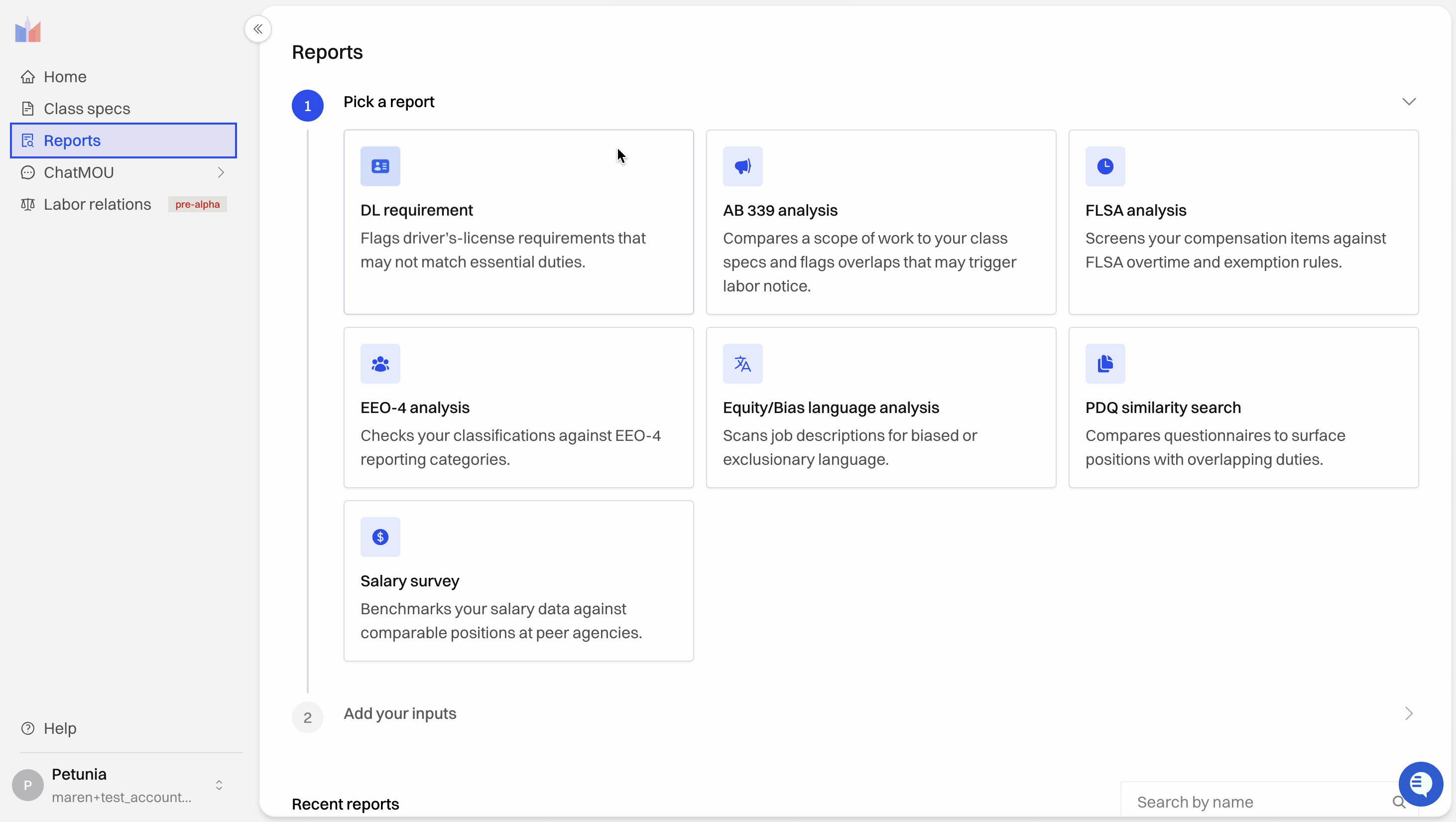Click the PDQ similarity documents icon
This screenshot has width=1456, height=822.
point(1105,364)
